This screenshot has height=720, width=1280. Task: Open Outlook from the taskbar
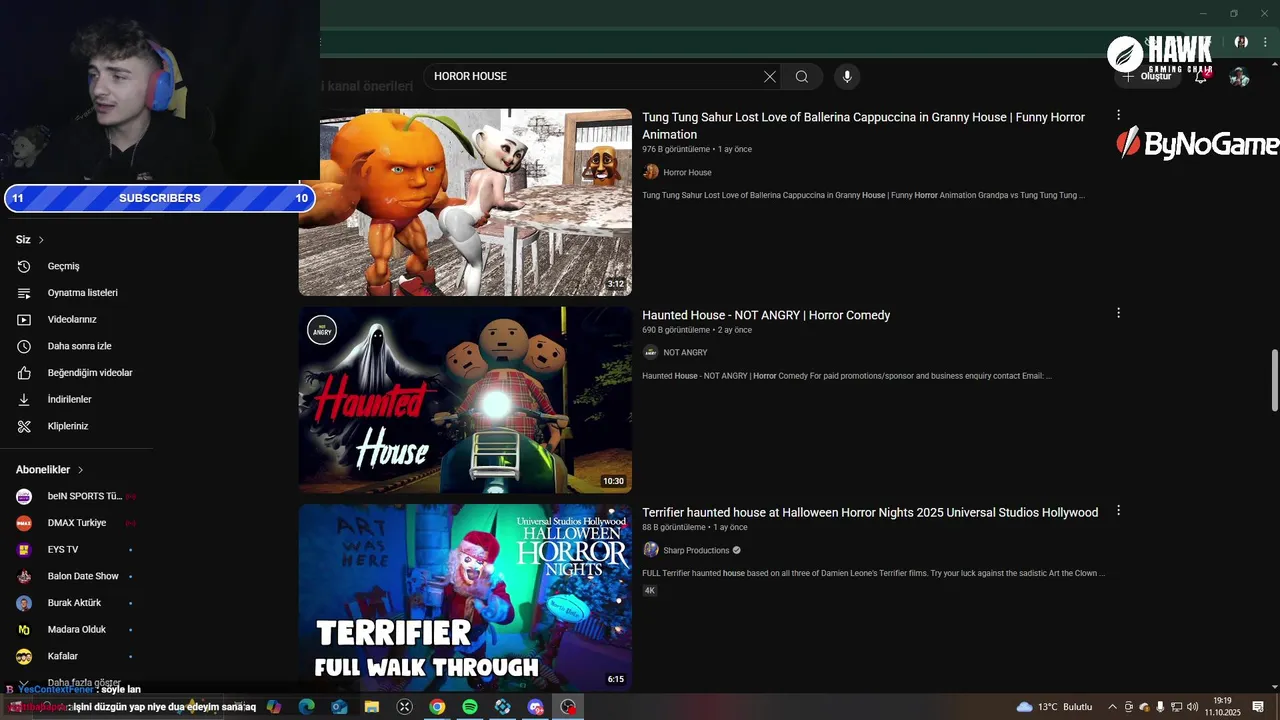(339, 707)
